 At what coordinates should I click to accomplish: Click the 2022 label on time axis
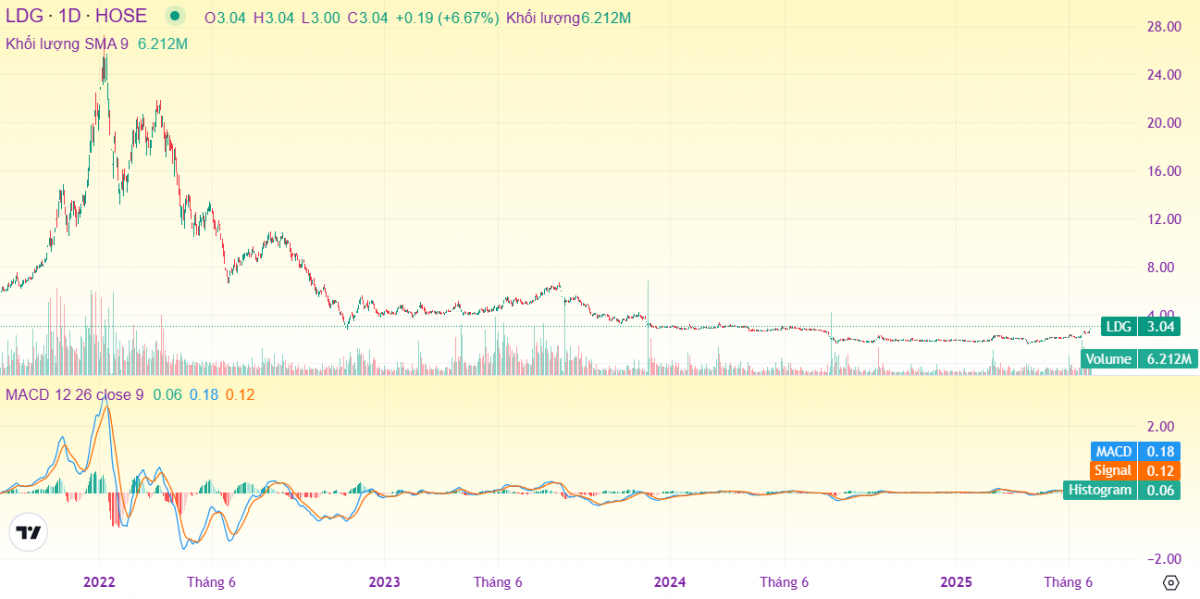(x=99, y=582)
